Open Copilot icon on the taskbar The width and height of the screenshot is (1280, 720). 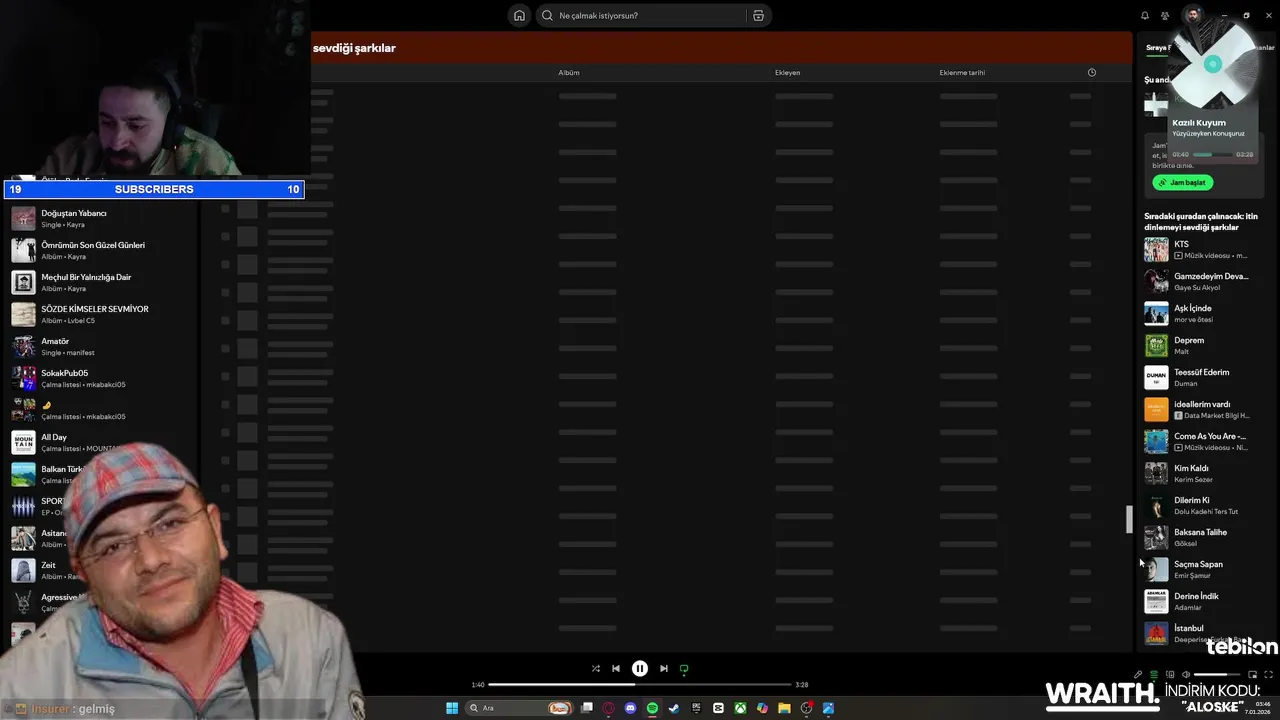click(762, 708)
